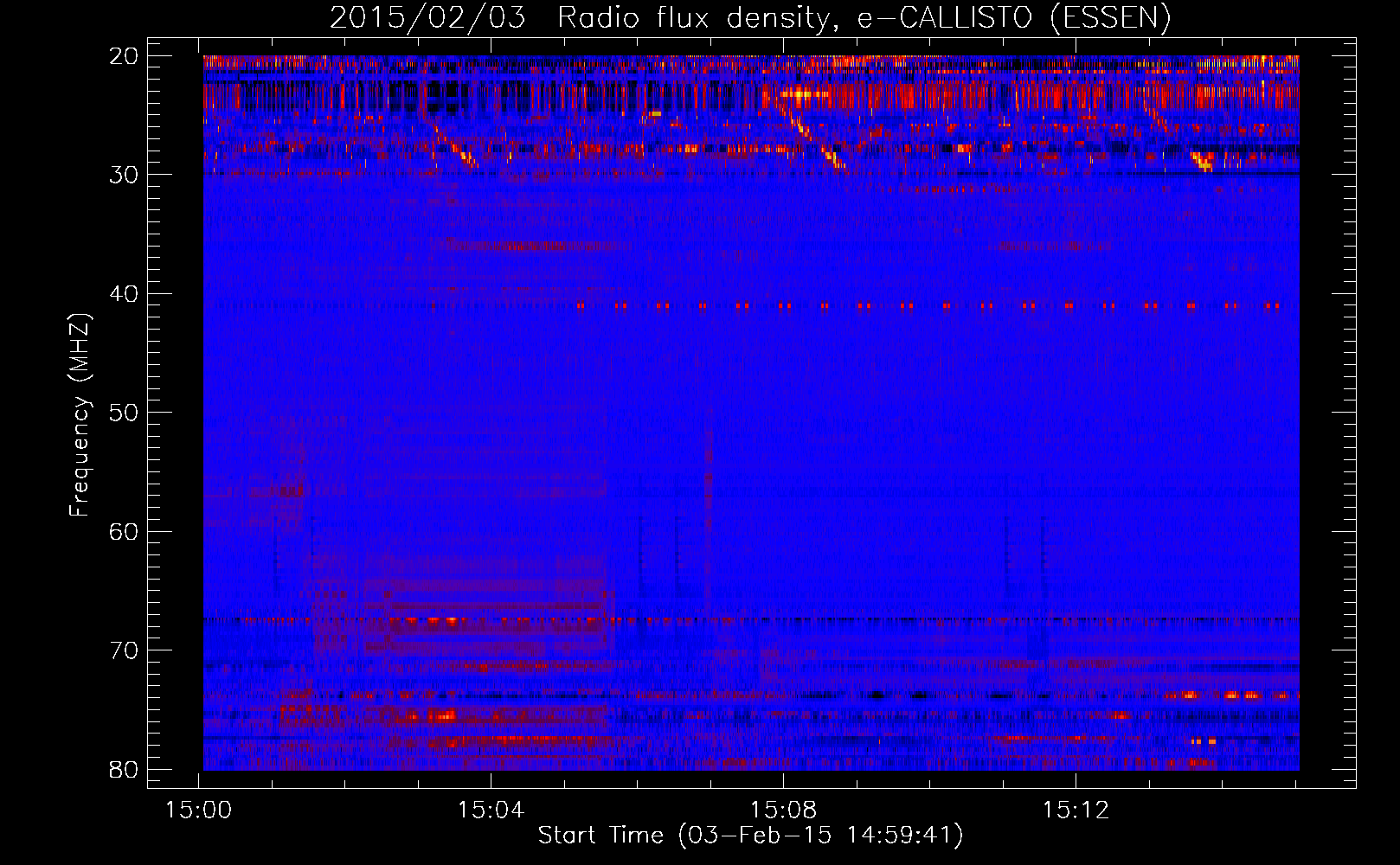Click the '50' frequency tick label
Viewport: 1400px width, 865px height.
tap(125, 412)
